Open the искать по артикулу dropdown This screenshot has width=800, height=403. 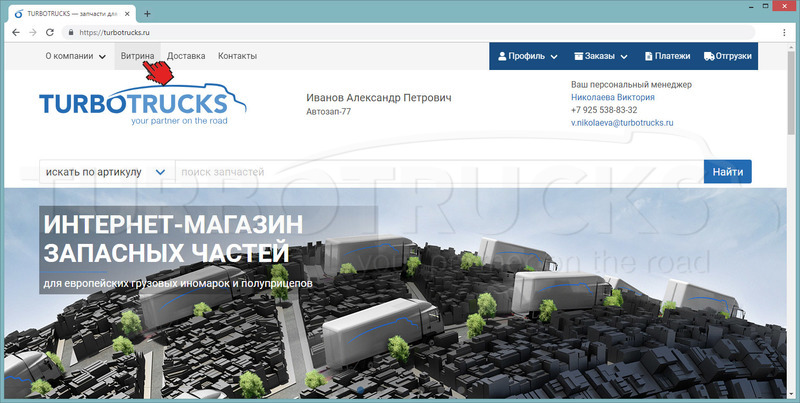click(107, 172)
